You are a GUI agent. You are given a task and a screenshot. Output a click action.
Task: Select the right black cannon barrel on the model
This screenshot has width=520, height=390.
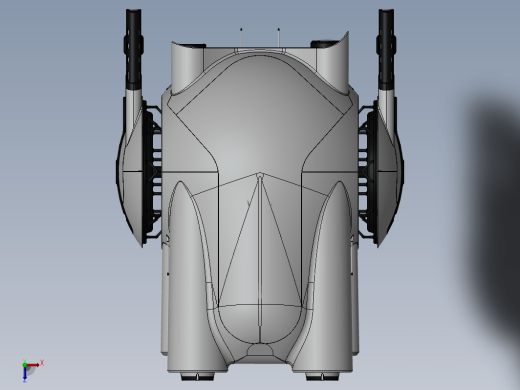tap(386, 49)
